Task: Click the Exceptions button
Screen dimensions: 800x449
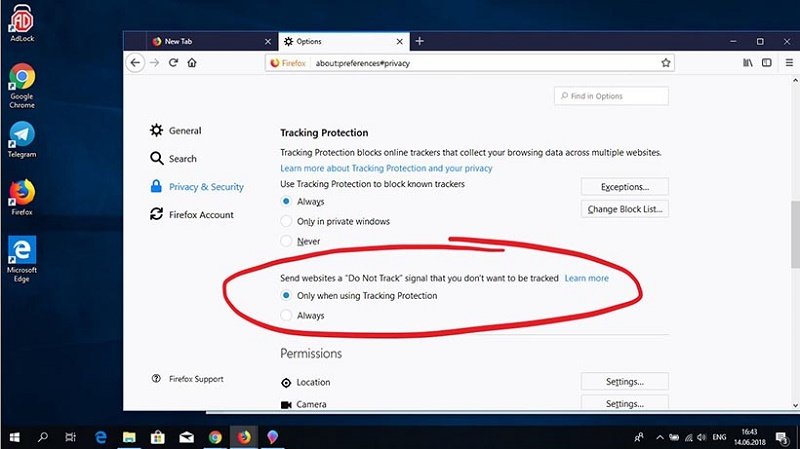Action: (x=624, y=187)
